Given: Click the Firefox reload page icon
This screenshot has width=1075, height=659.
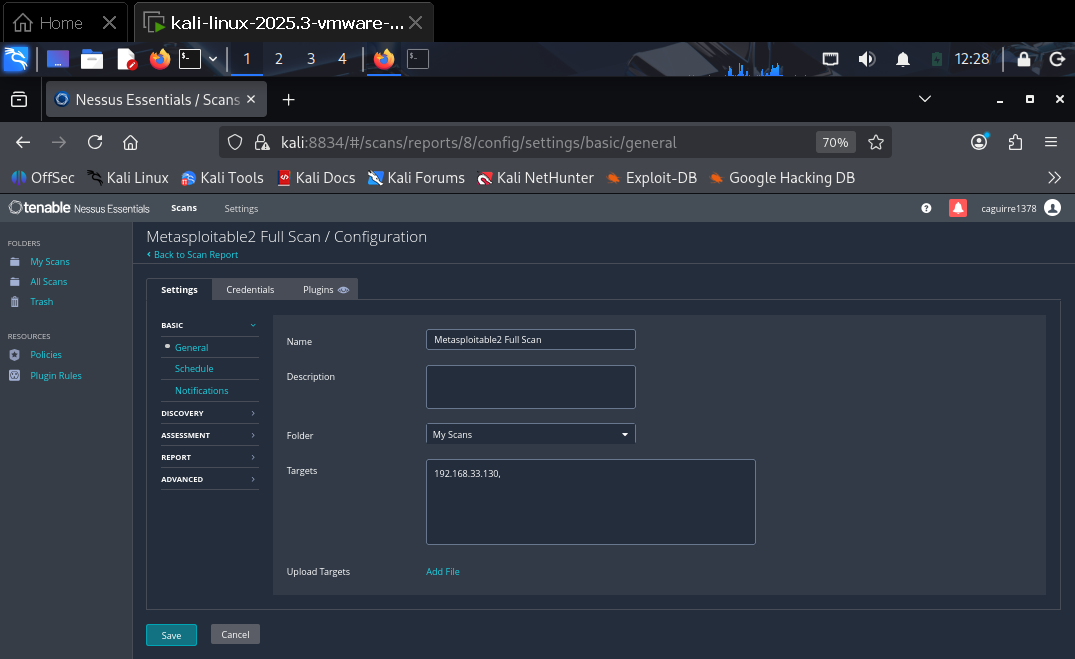Looking at the screenshot, I should (x=95, y=142).
